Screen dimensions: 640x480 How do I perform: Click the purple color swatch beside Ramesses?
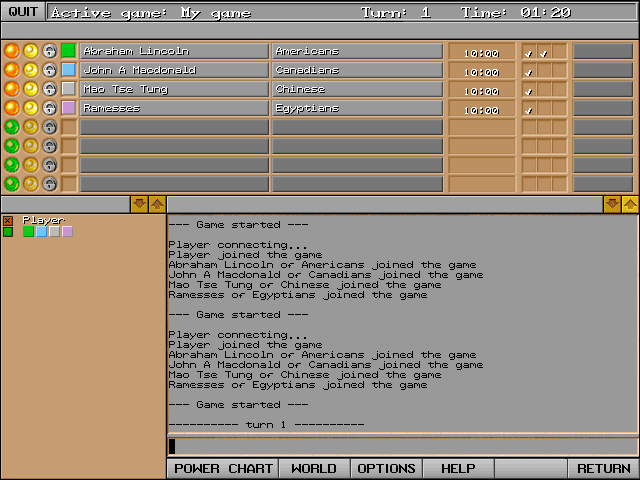click(x=69, y=108)
